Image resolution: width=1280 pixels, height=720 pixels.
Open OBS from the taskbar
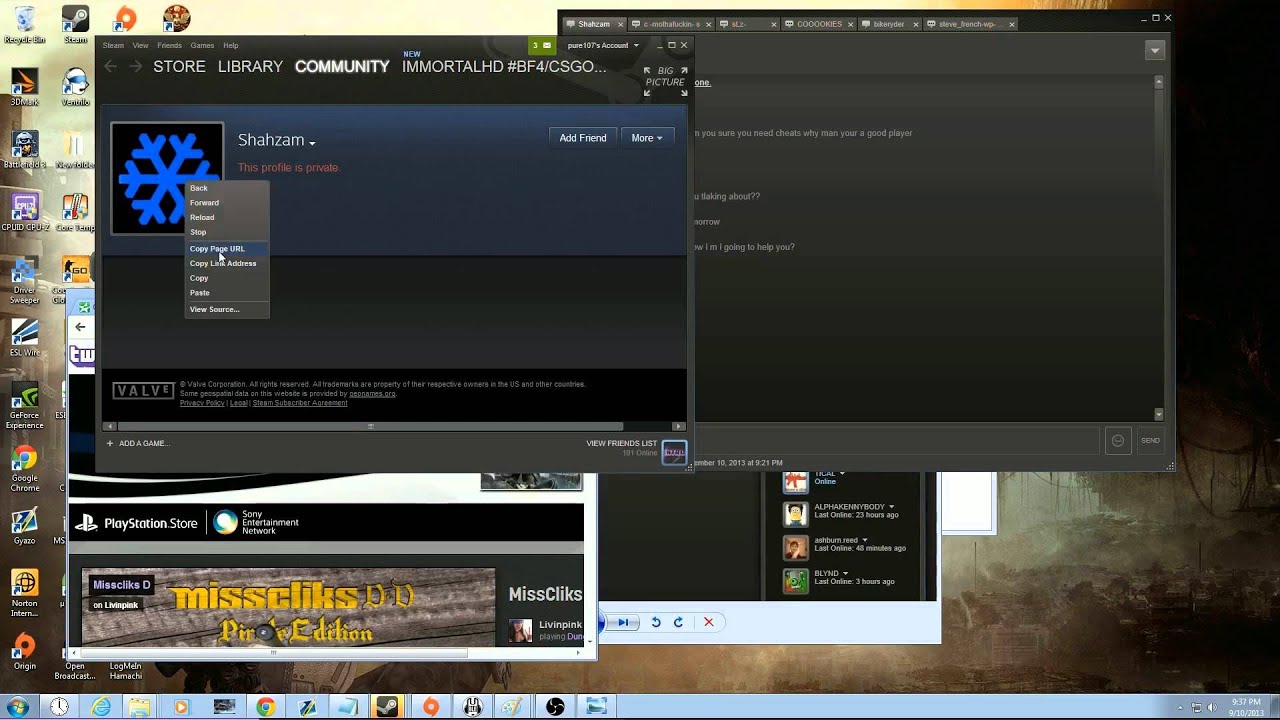pyautogui.click(x=555, y=707)
